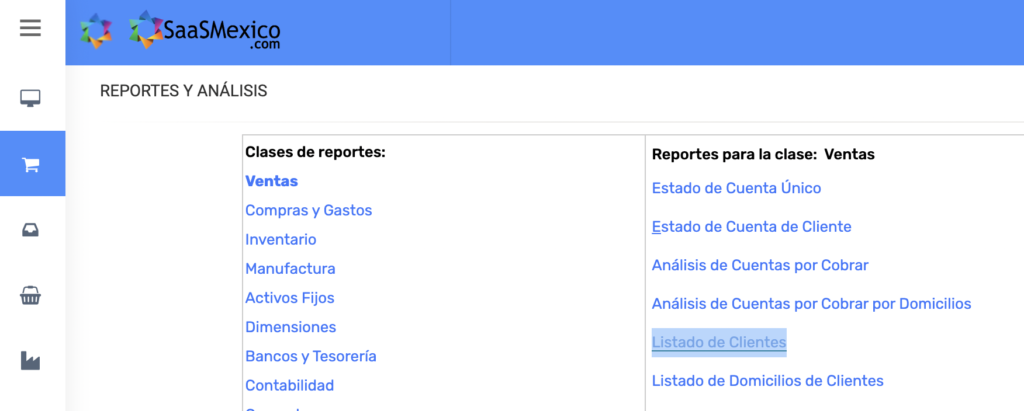Open the Listado de Clientes report

pyautogui.click(x=718, y=342)
